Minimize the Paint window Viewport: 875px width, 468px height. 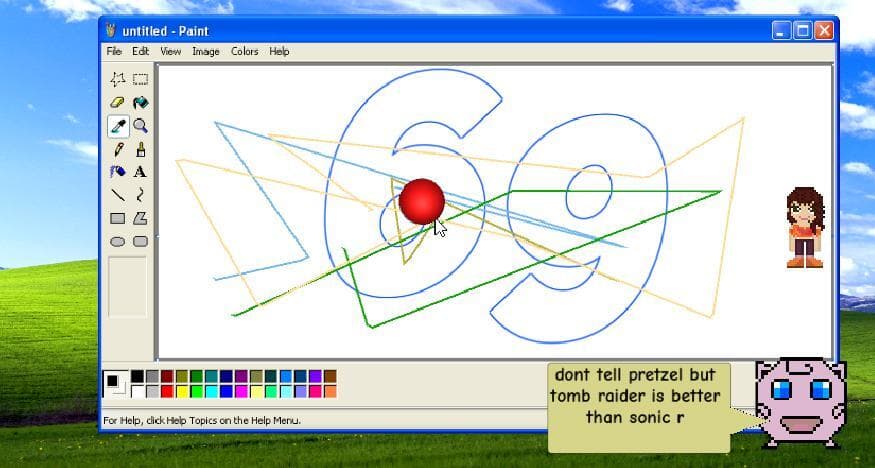tap(781, 31)
